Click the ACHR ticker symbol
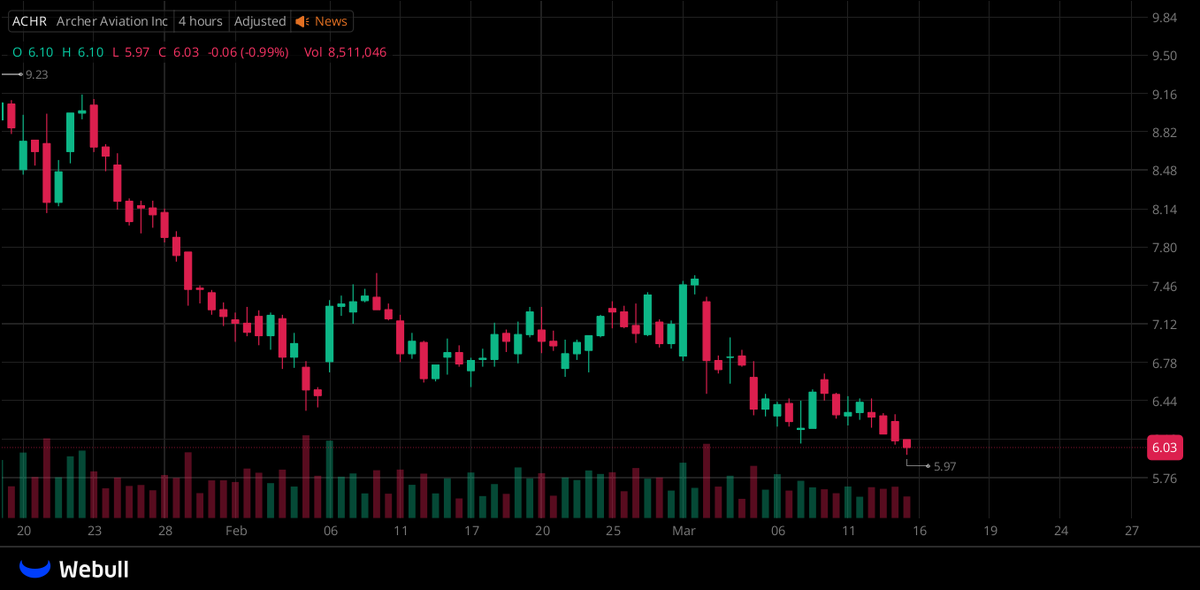Viewport: 1200px width, 590px height. (30, 21)
